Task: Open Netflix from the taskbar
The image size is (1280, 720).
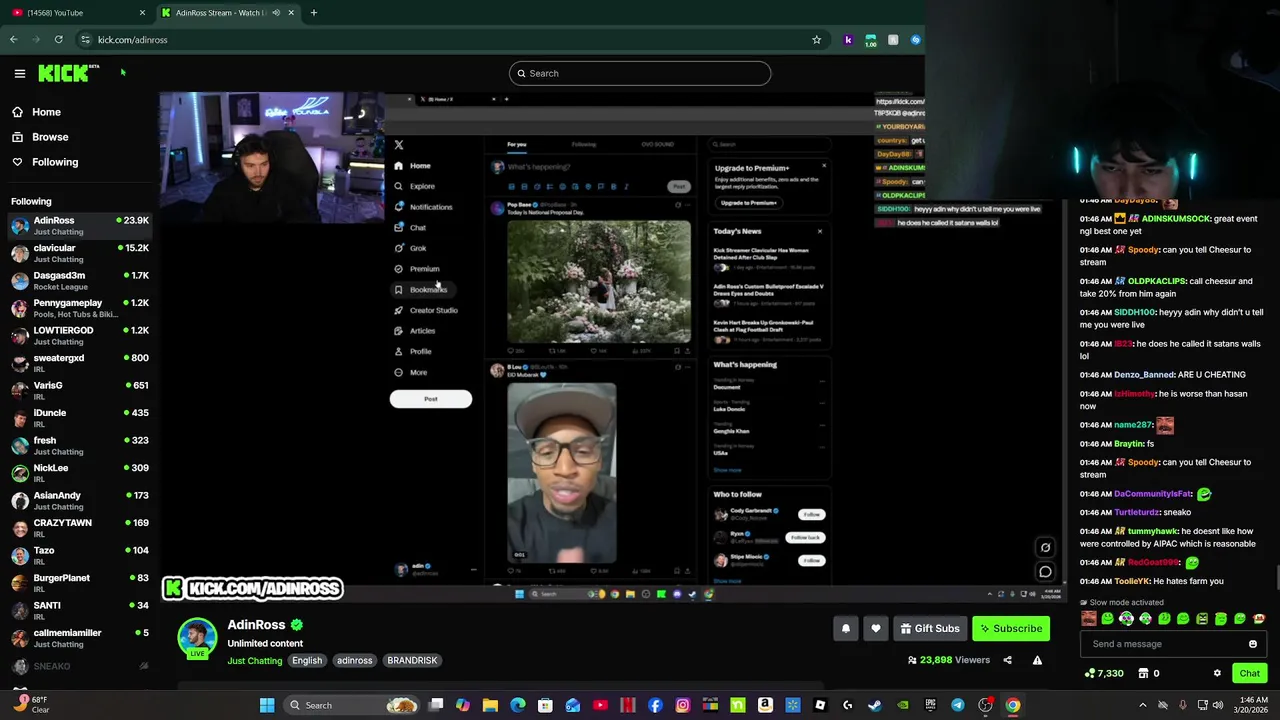Action: [628, 705]
